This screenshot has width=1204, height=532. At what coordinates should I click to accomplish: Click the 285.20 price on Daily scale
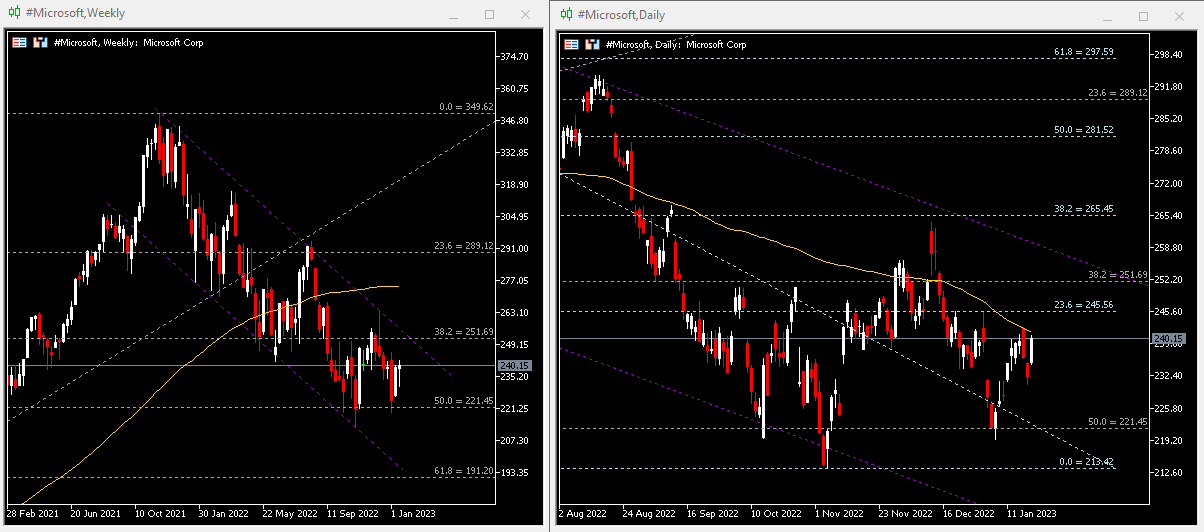[x=1167, y=119]
